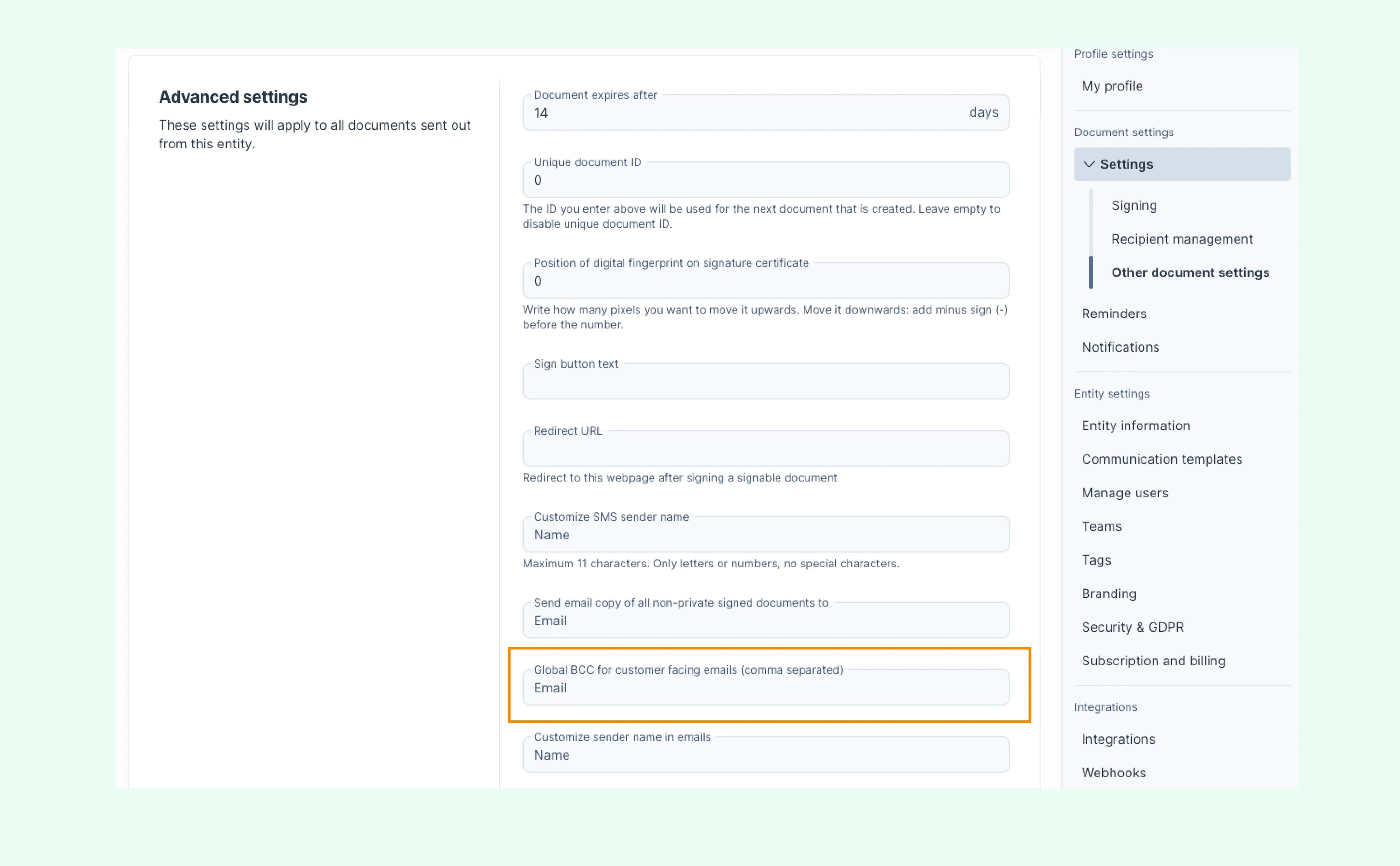Select Other document settings item
1400x866 pixels.
pos(1190,273)
